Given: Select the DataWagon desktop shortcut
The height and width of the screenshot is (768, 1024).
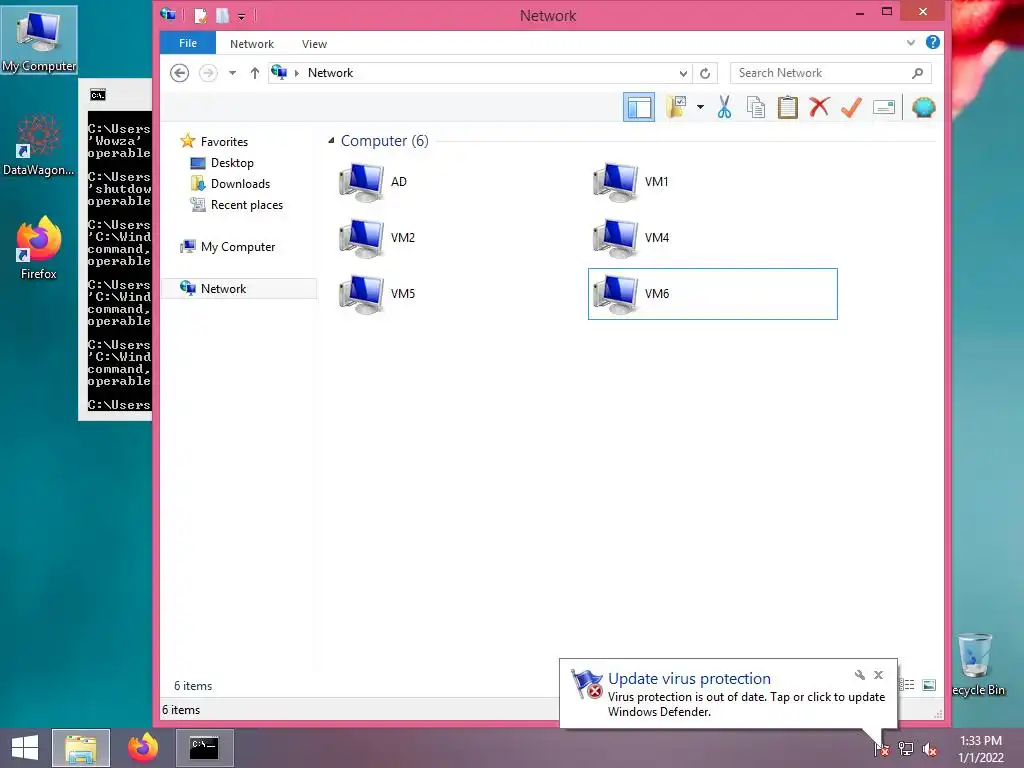Looking at the screenshot, I should click(39, 145).
